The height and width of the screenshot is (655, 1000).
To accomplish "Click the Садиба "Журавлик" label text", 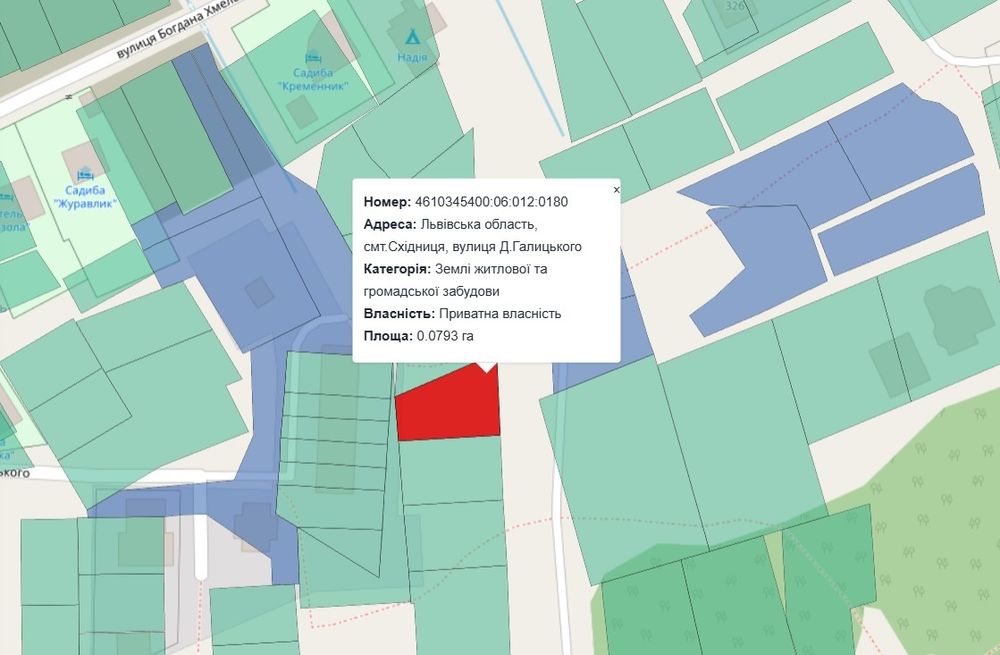I will 85,197.
